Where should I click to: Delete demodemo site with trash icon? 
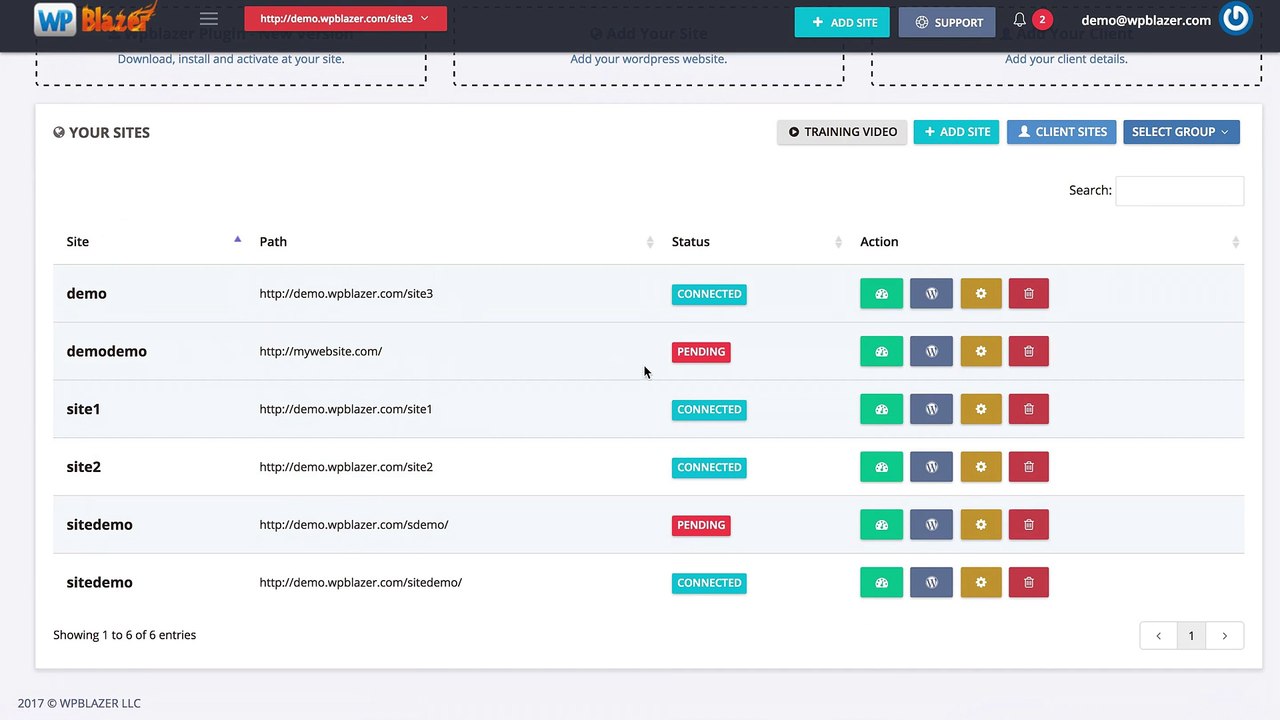1029,352
